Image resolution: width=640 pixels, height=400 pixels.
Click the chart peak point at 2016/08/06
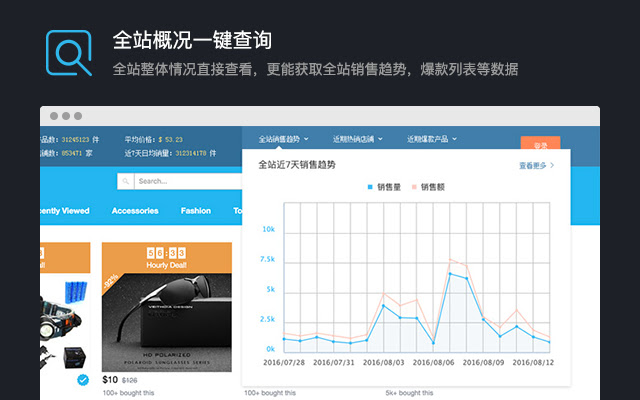click(450, 273)
